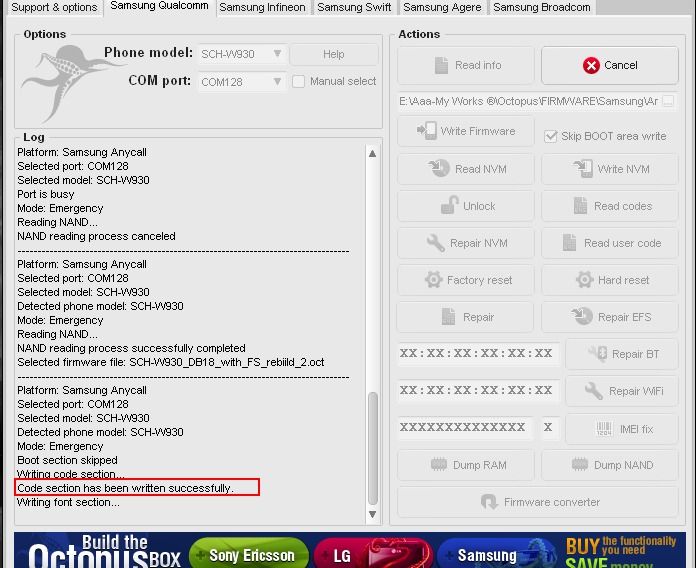This screenshot has height=568, width=696.
Task: Click the IMEI check digit field
Action: 548,427
